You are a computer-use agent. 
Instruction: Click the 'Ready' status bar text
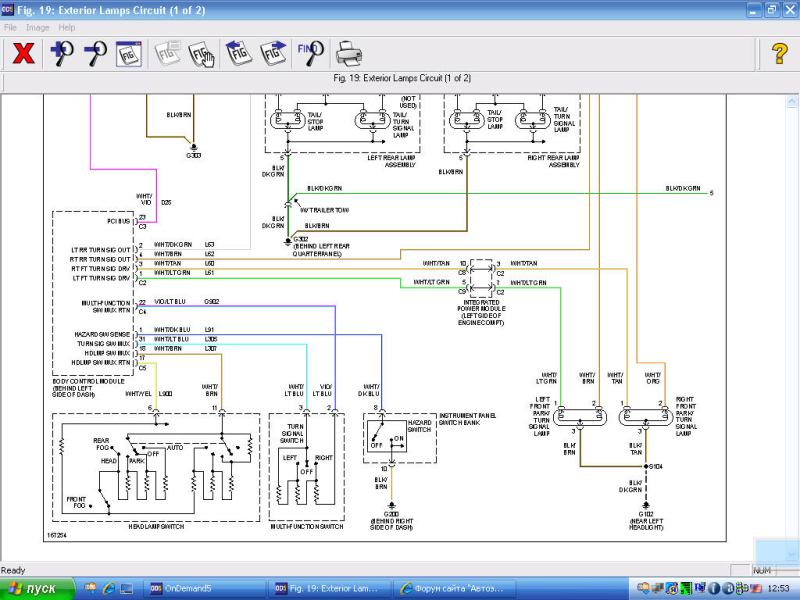pos(13,570)
